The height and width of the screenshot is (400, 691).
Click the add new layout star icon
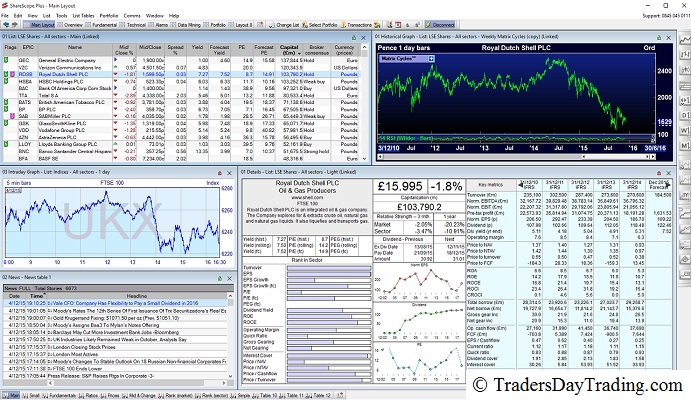point(260,25)
